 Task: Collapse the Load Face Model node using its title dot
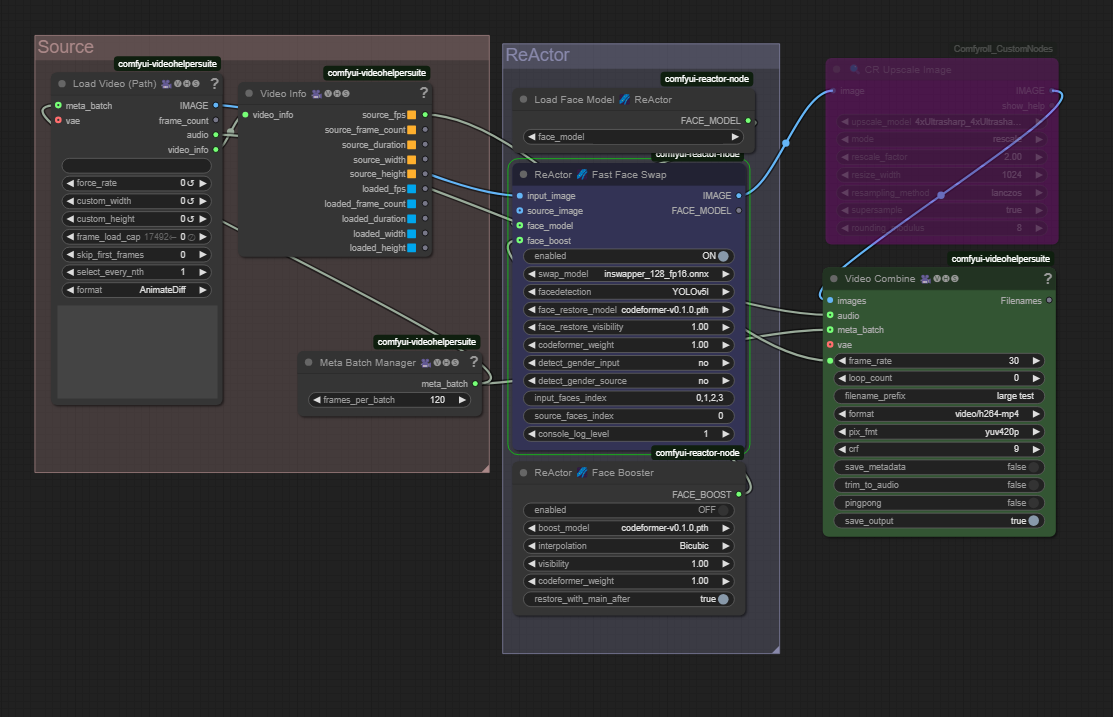tap(523, 100)
